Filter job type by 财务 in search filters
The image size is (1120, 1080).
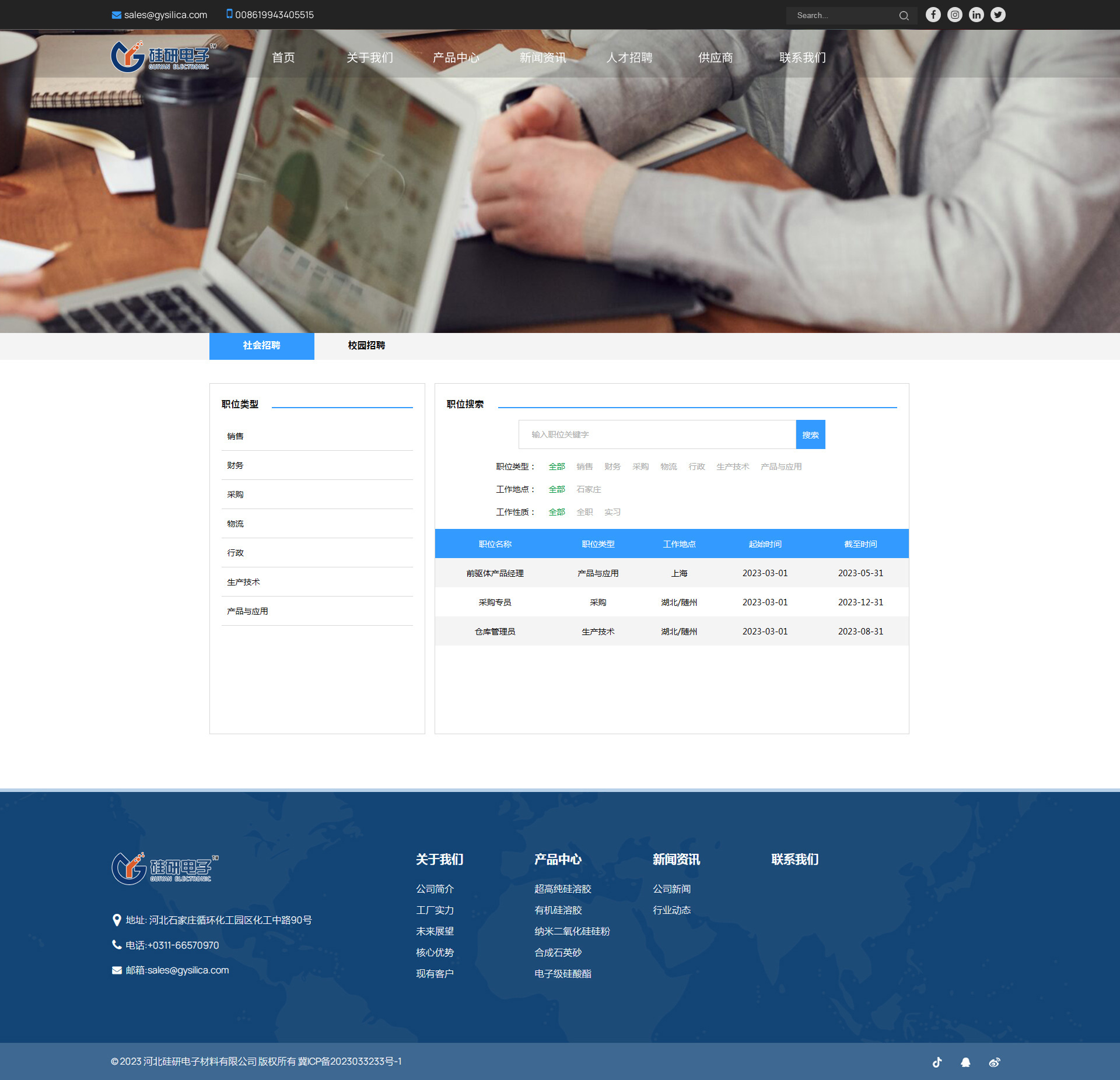[612, 467]
